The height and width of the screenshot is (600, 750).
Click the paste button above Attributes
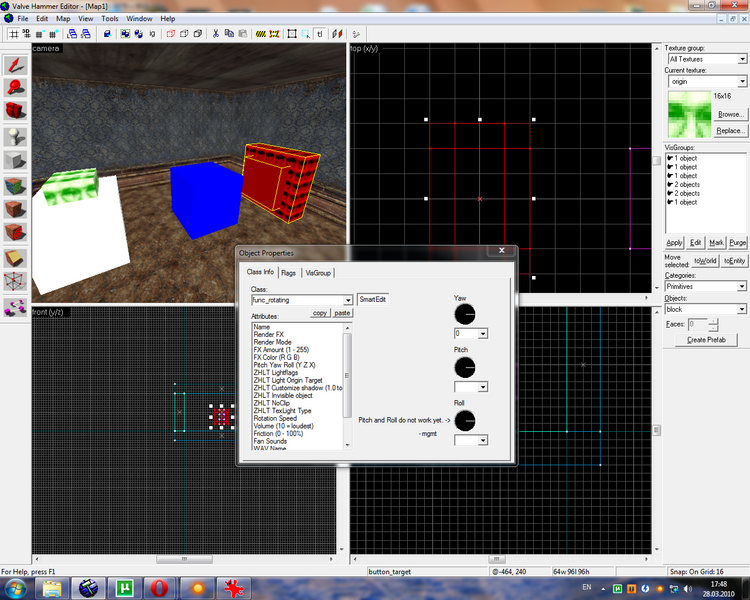click(342, 313)
